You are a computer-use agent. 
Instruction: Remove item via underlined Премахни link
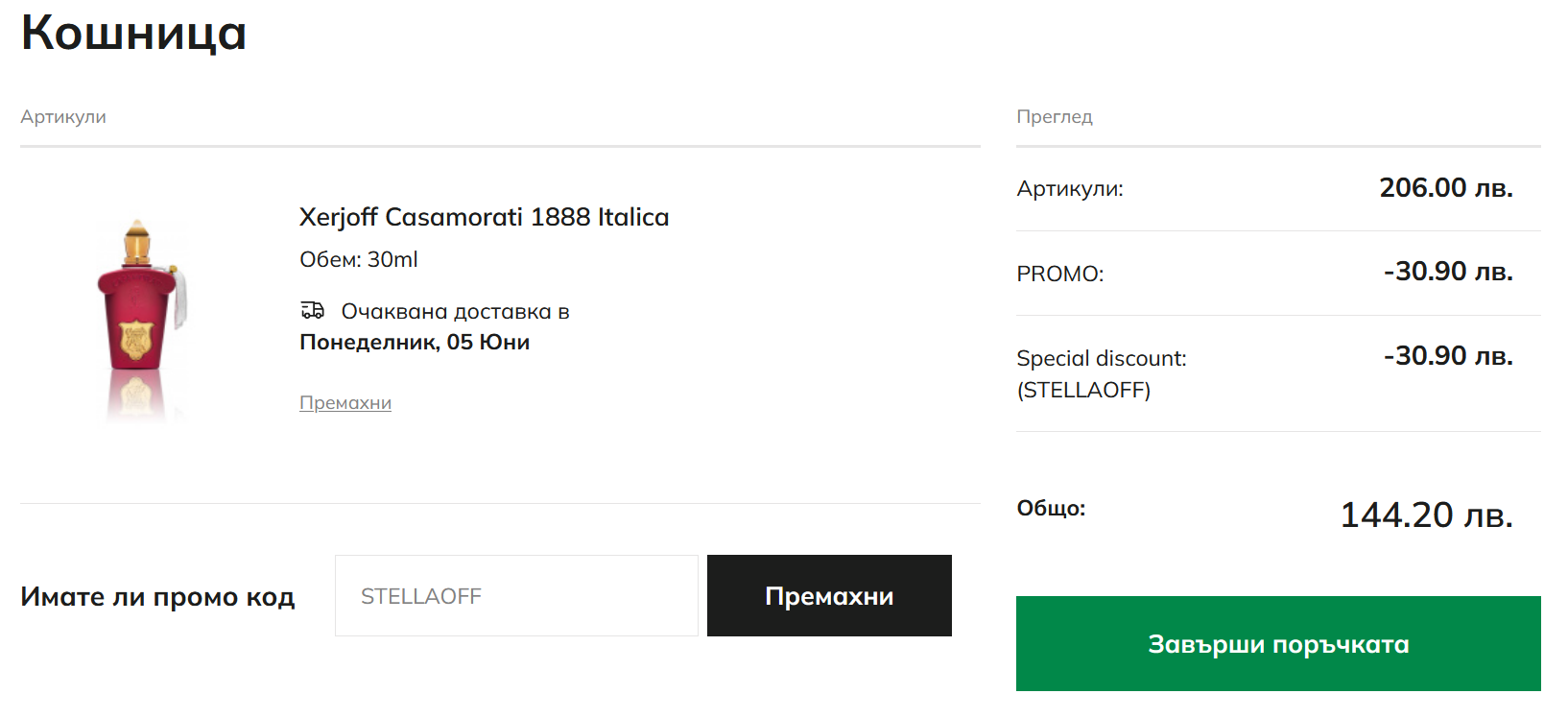345,403
